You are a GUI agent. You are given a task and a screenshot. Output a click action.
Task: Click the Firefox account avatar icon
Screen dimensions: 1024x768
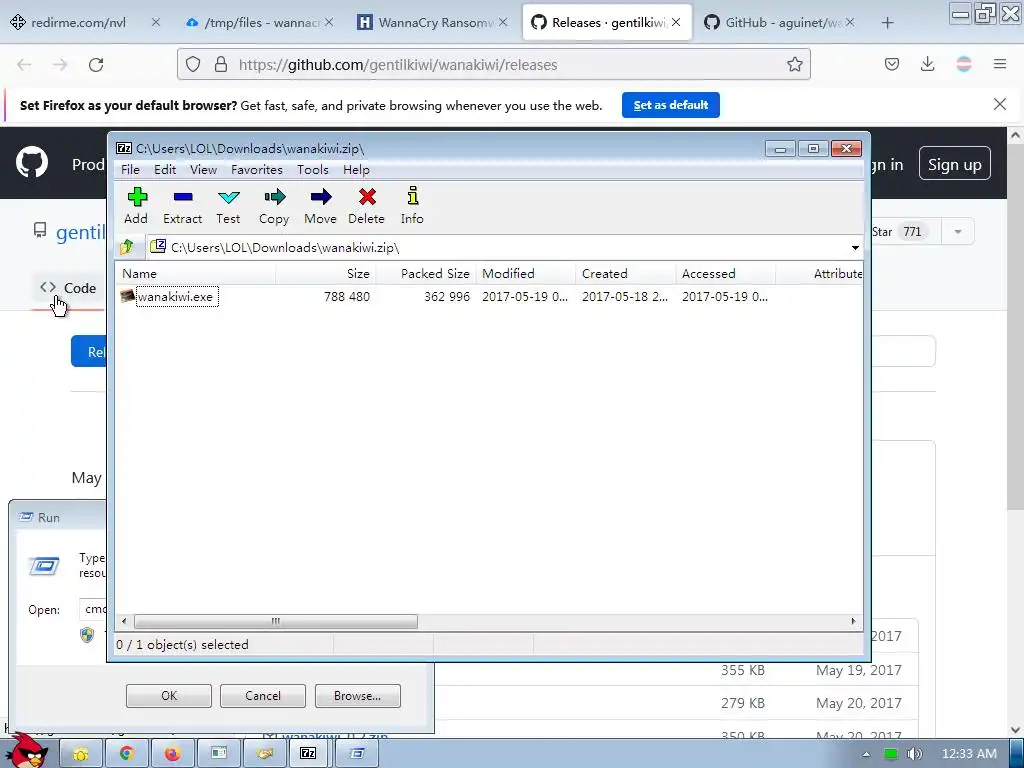coord(964,64)
